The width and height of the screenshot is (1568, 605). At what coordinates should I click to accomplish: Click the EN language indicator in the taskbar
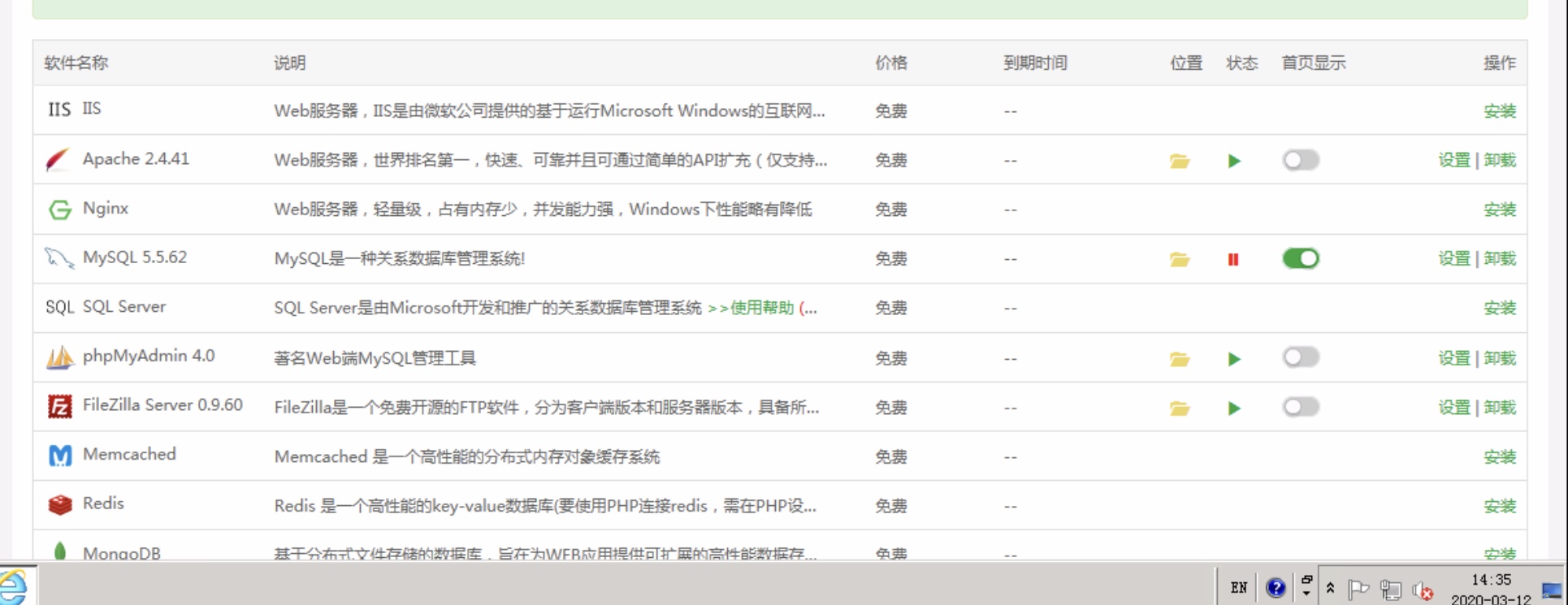tap(1239, 588)
